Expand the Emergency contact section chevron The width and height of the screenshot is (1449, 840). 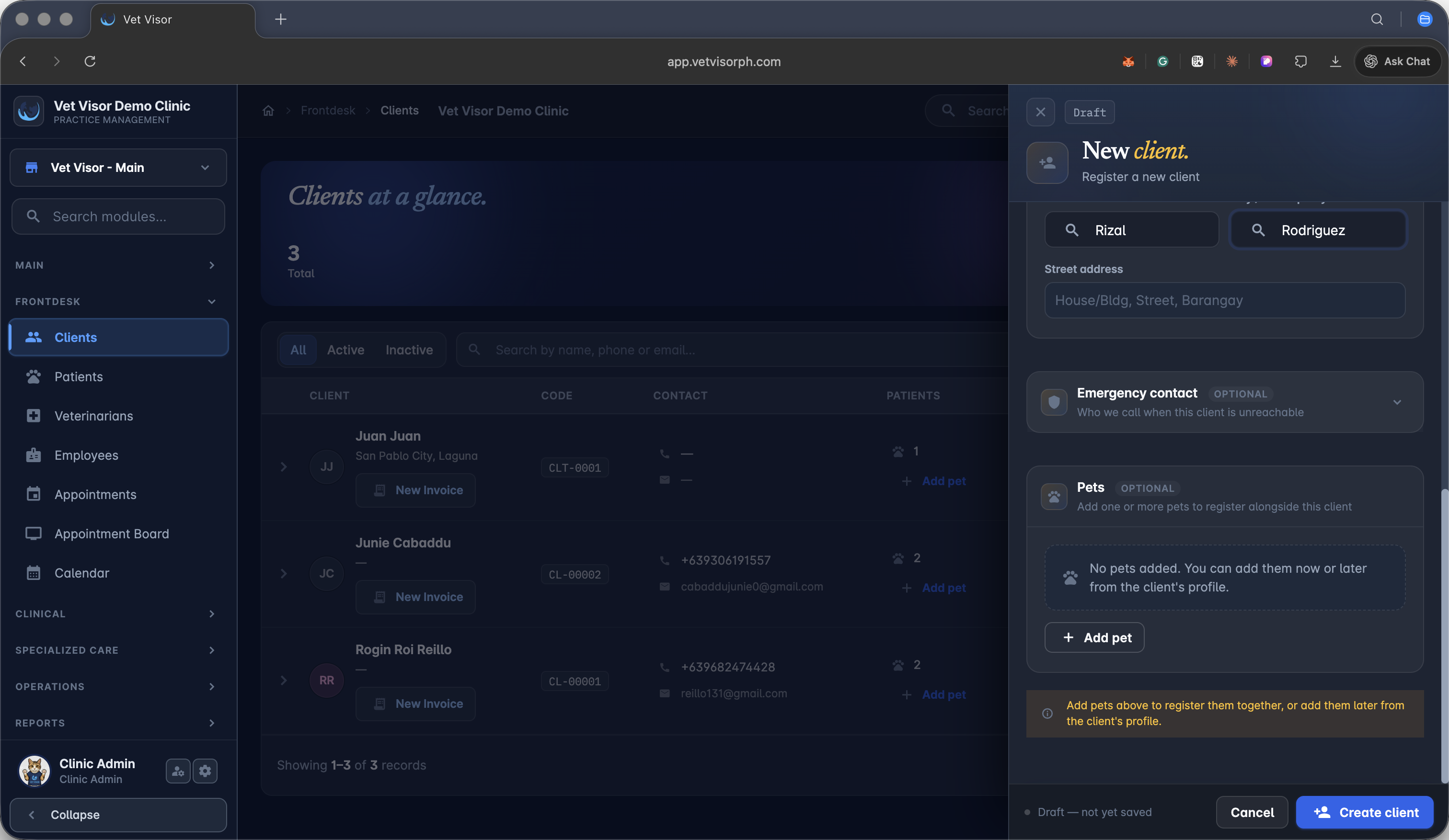(x=1397, y=402)
